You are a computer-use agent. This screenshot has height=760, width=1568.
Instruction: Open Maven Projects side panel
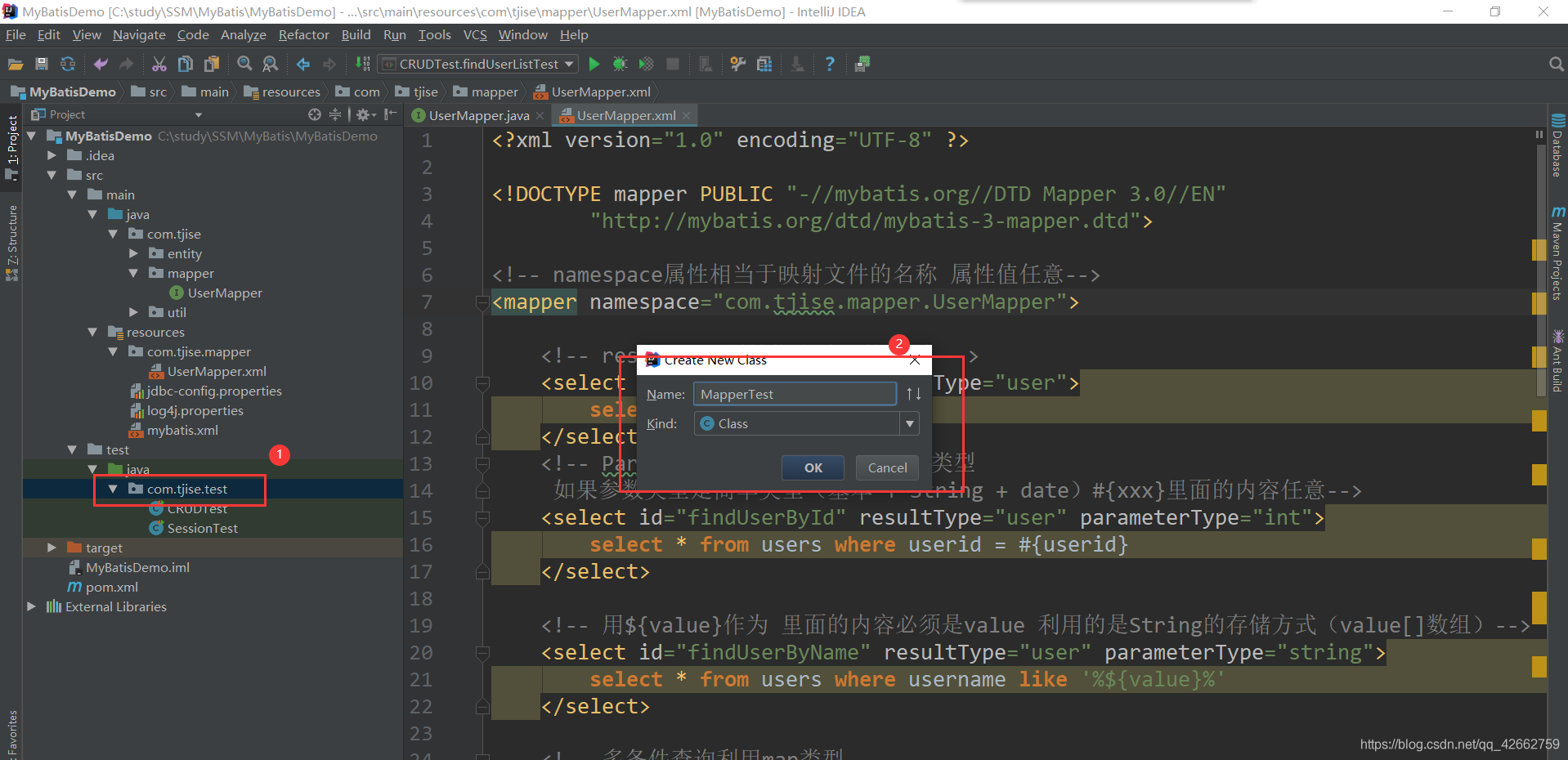[x=1558, y=253]
